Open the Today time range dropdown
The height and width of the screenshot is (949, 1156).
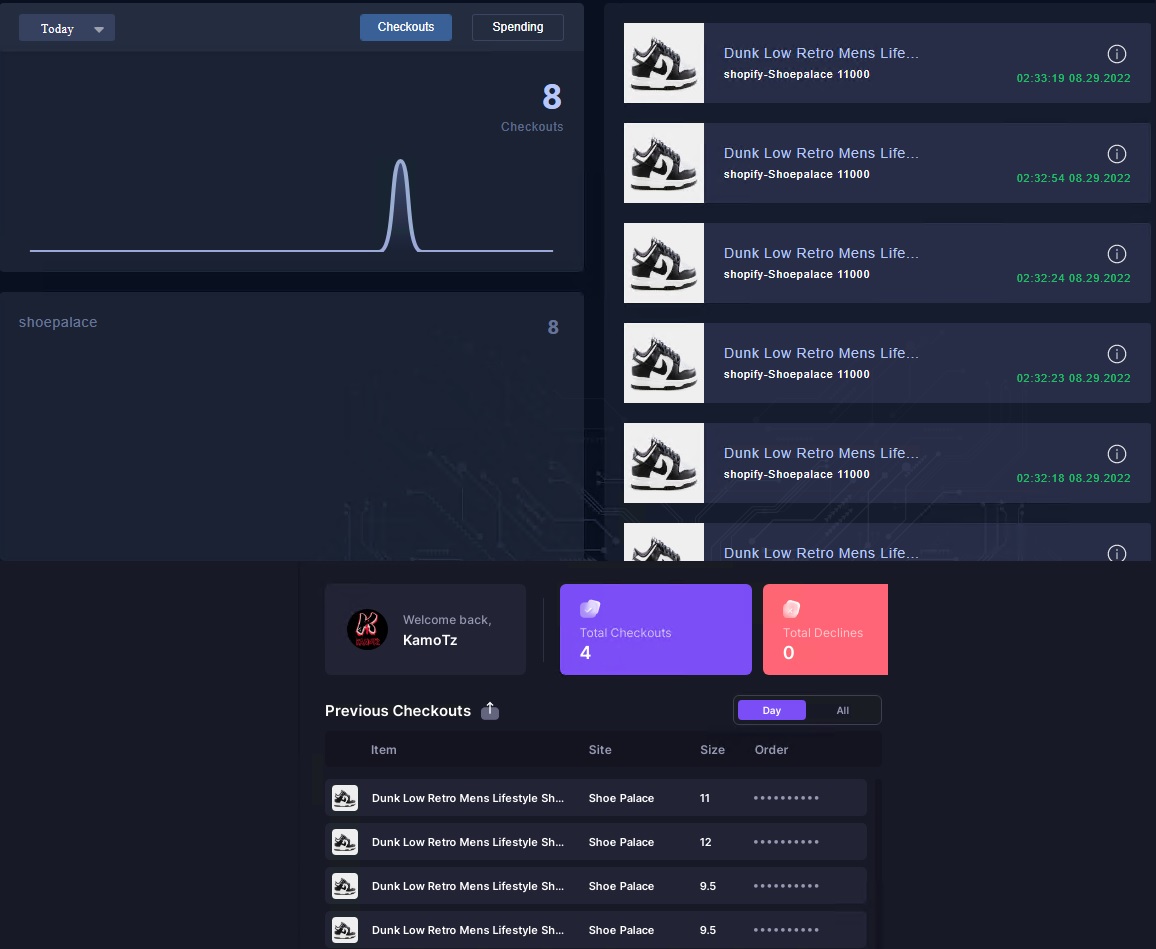point(66,28)
